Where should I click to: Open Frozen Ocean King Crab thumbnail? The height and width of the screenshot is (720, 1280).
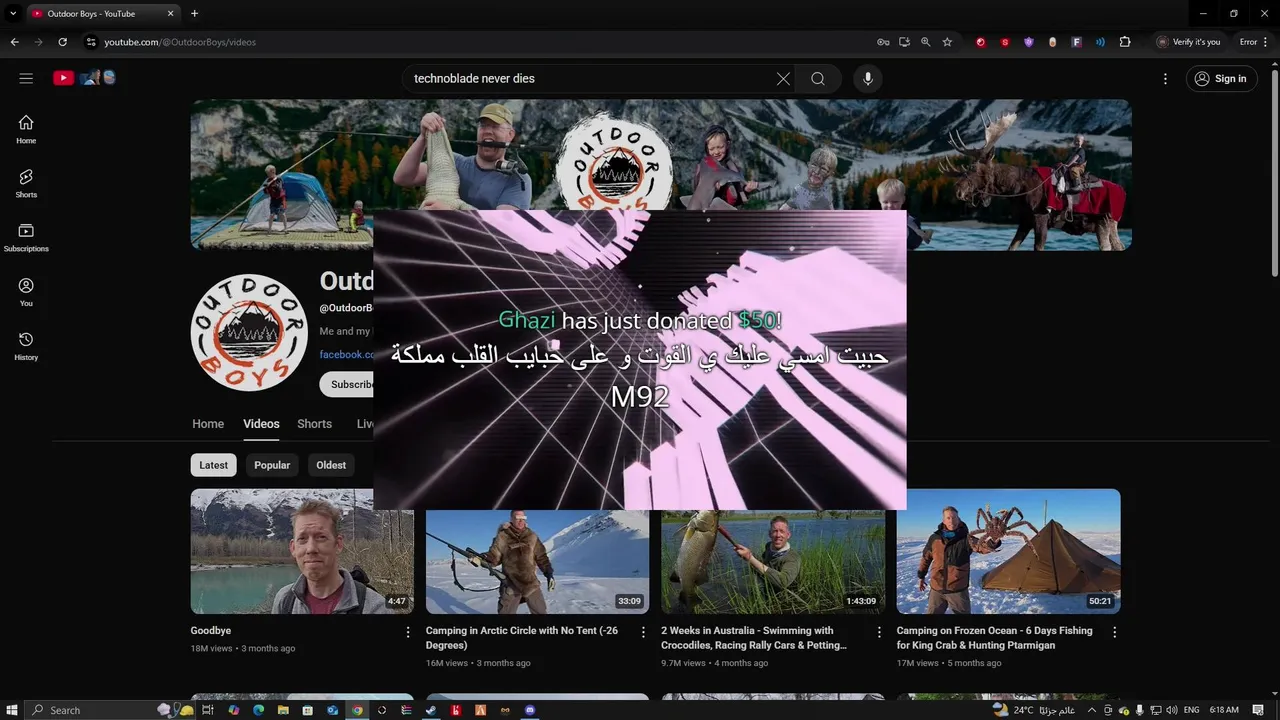coord(1008,551)
